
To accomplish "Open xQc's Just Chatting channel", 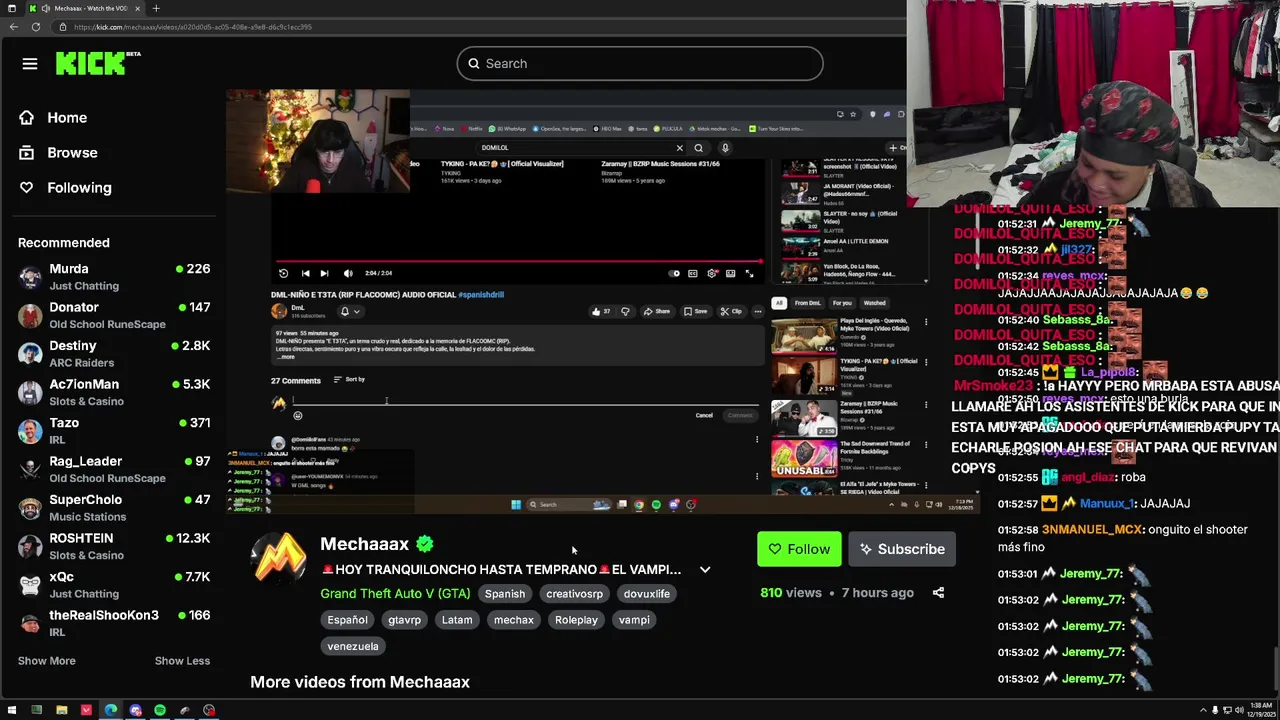I will (x=113, y=585).
